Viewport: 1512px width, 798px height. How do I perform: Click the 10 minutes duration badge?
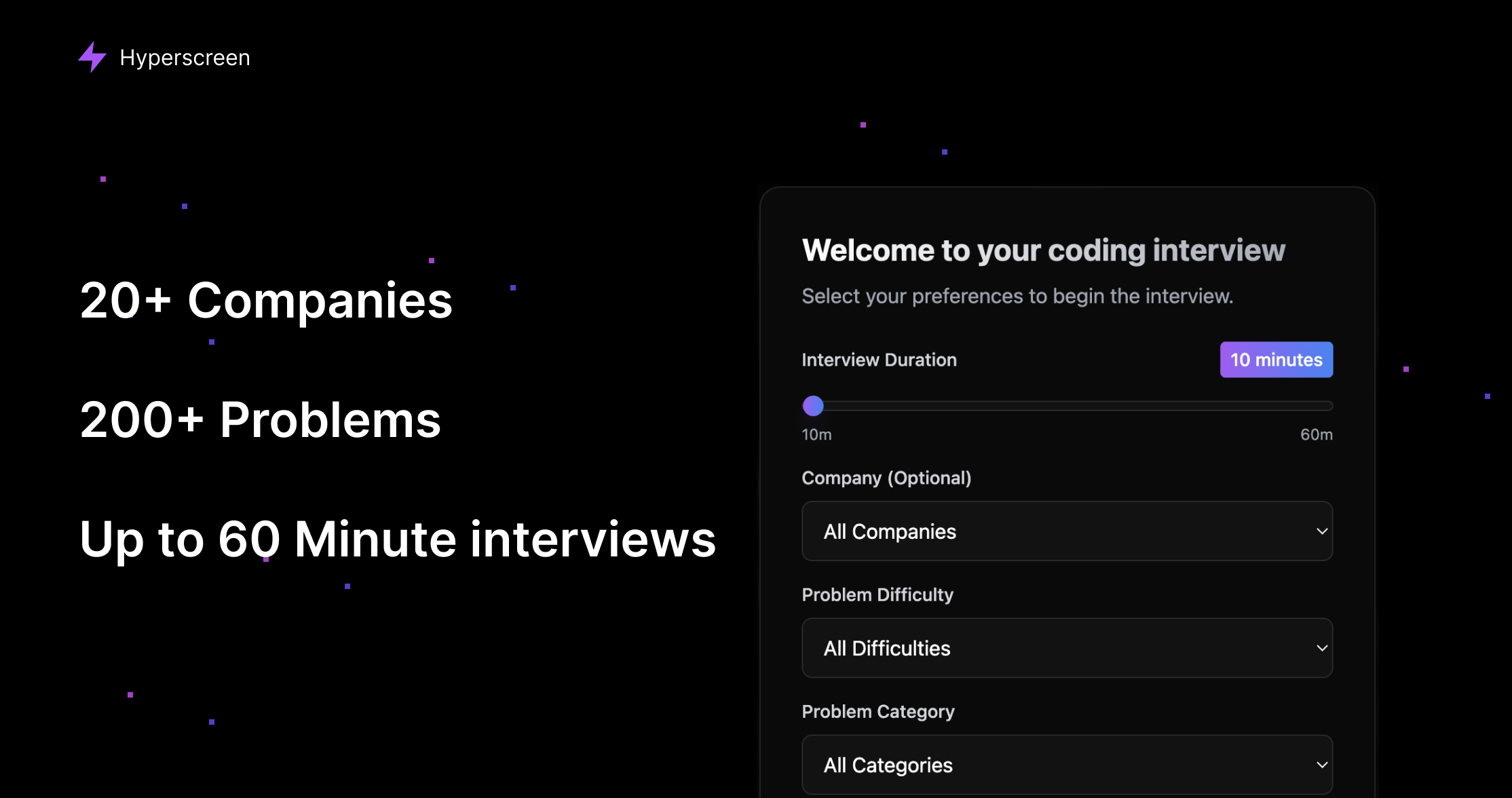click(1276, 360)
